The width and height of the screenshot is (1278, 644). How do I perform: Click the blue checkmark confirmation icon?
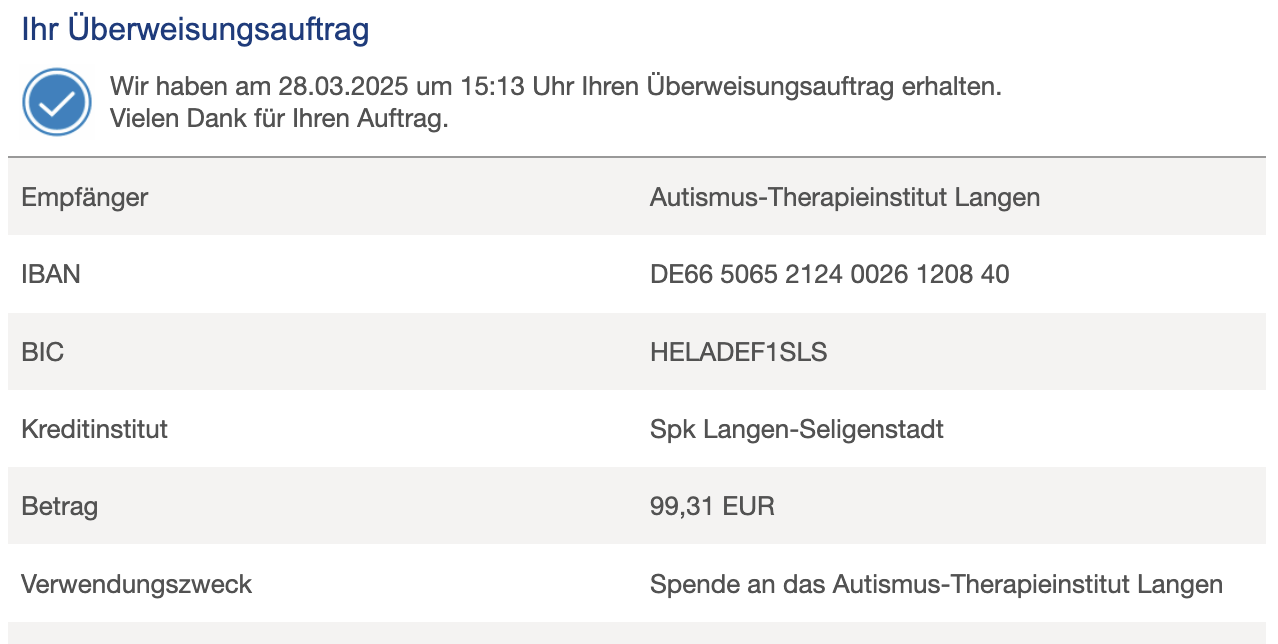point(57,102)
